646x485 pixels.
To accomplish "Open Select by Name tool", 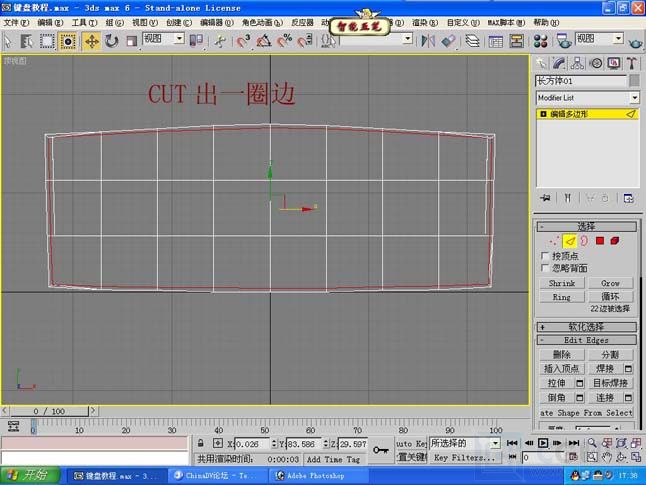I will pos(27,41).
